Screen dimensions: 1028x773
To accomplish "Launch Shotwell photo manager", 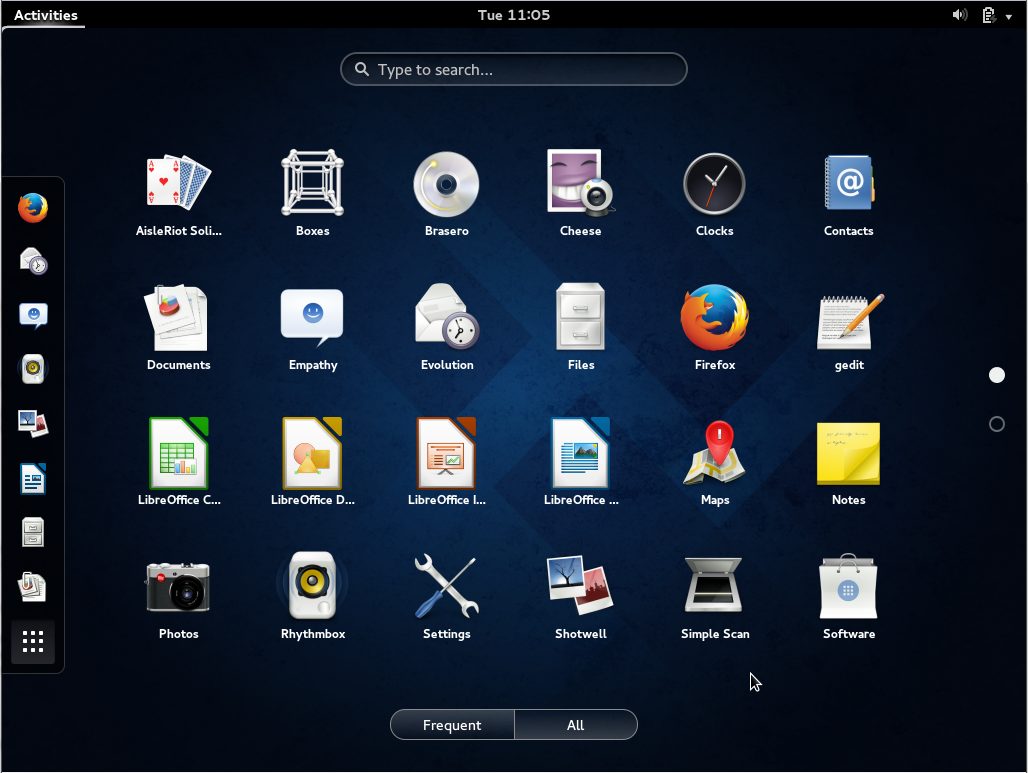I will 580,585.
